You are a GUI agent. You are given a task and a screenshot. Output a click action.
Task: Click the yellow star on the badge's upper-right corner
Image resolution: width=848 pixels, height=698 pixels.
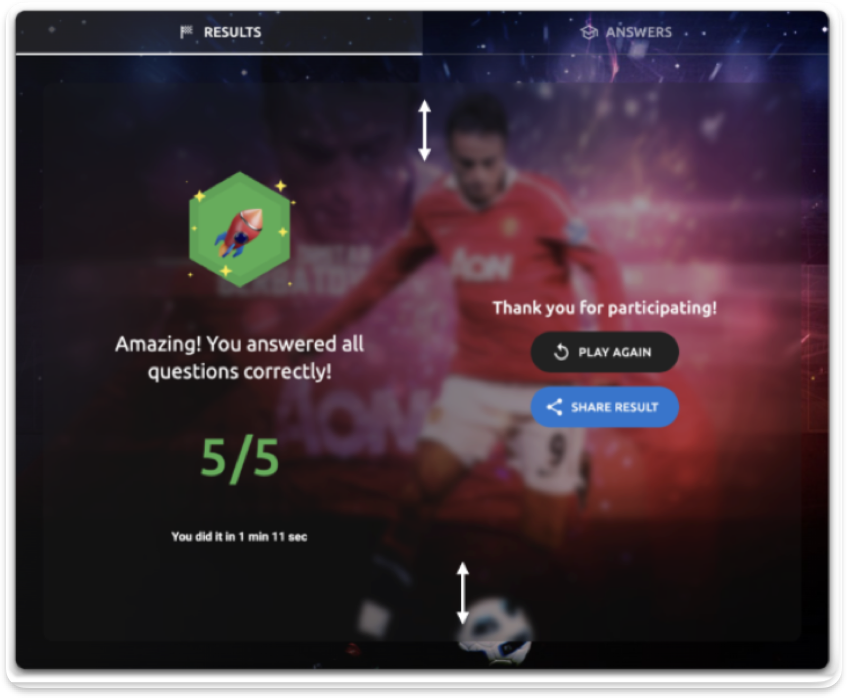point(281,186)
